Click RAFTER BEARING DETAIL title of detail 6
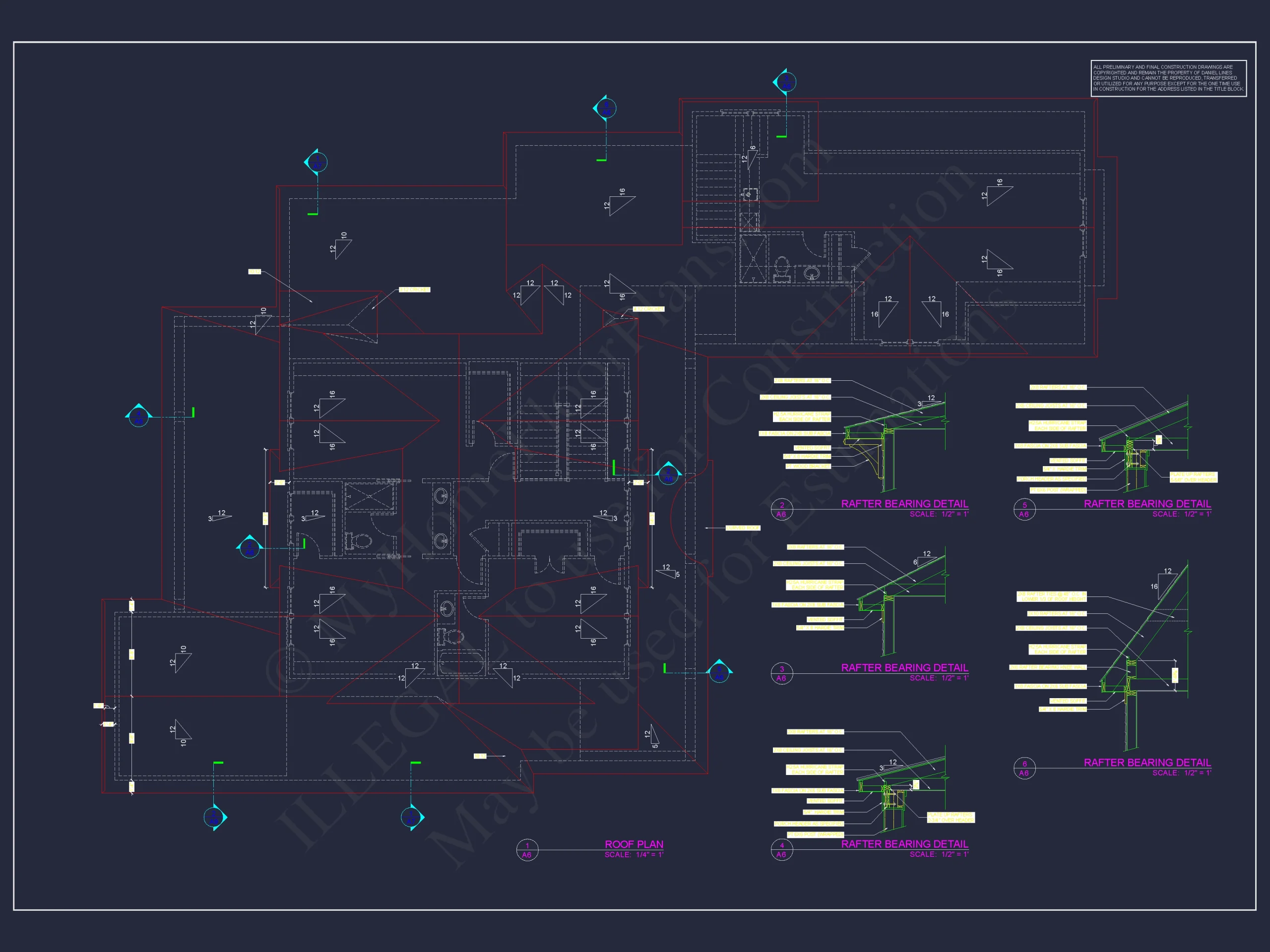This screenshot has width=1270, height=952. (x=1147, y=763)
